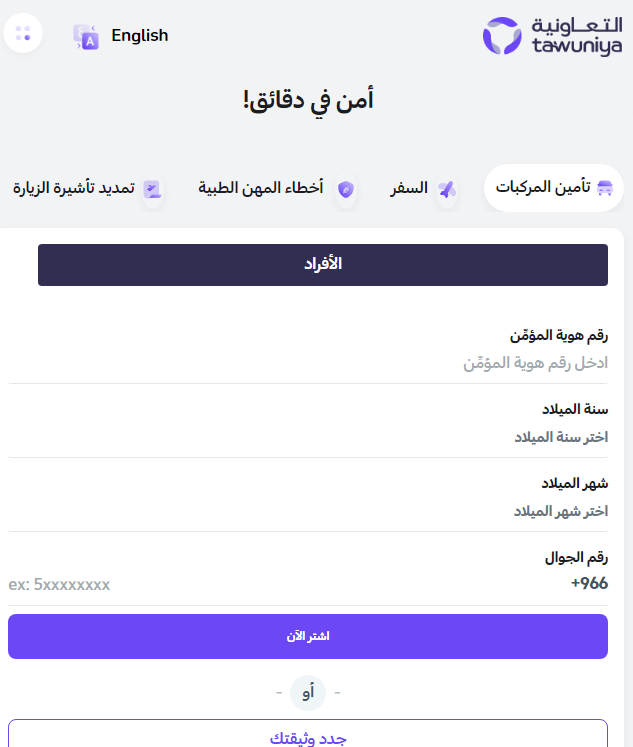This screenshot has width=633, height=747.
Task: Open the four-dot apps menu
Action: 24,34
